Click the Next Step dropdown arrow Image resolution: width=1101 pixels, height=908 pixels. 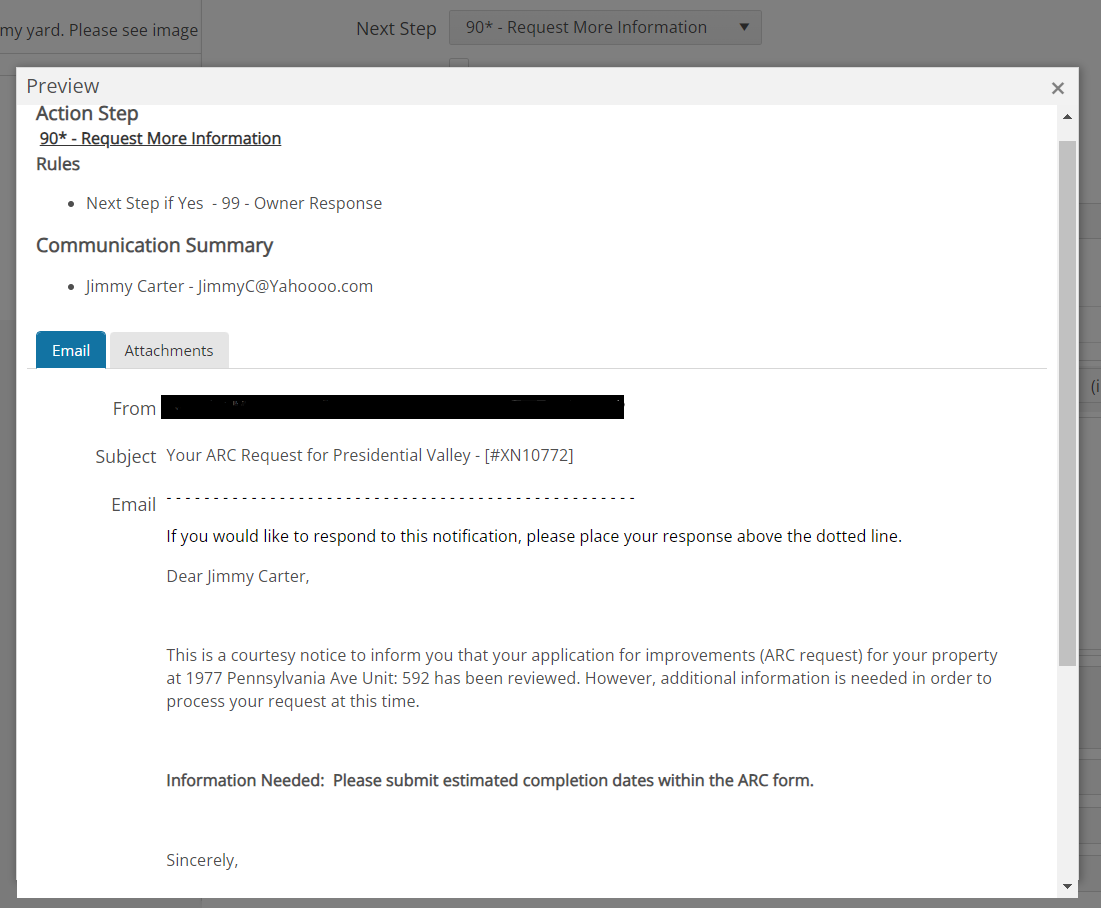pyautogui.click(x=743, y=28)
